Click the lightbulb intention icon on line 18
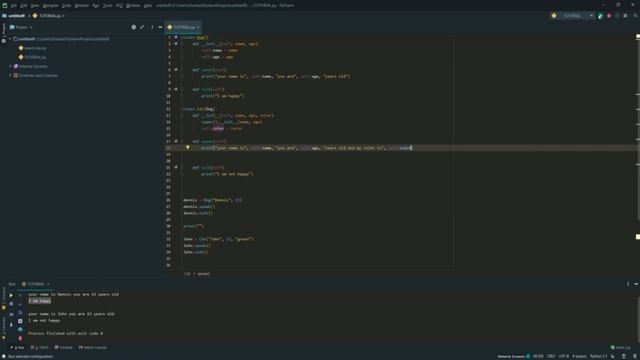Viewport: 640px width, 360px height. point(188,147)
